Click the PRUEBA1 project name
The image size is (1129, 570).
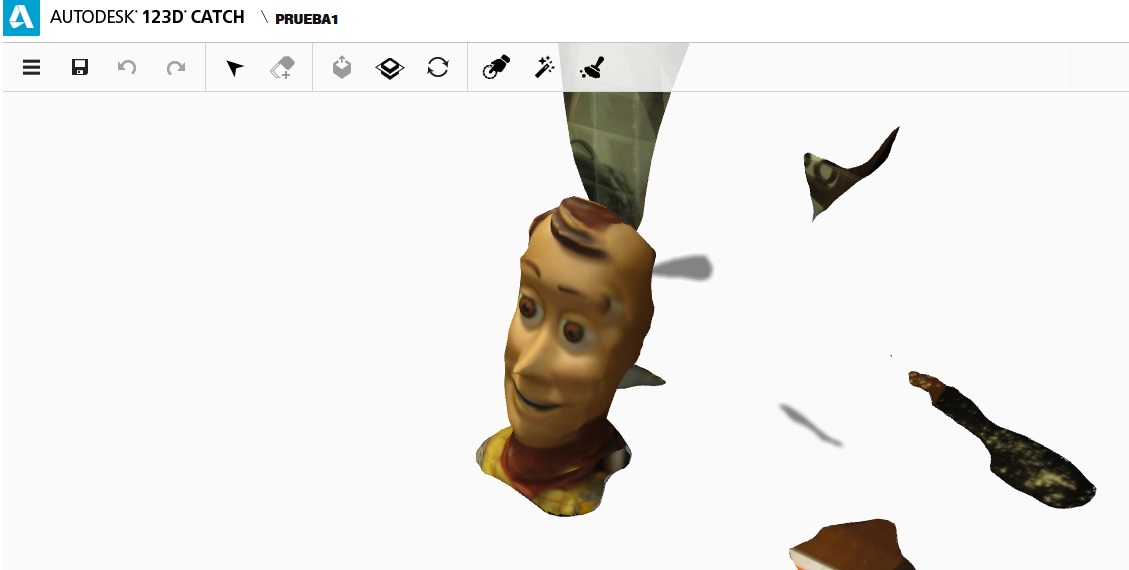click(307, 19)
